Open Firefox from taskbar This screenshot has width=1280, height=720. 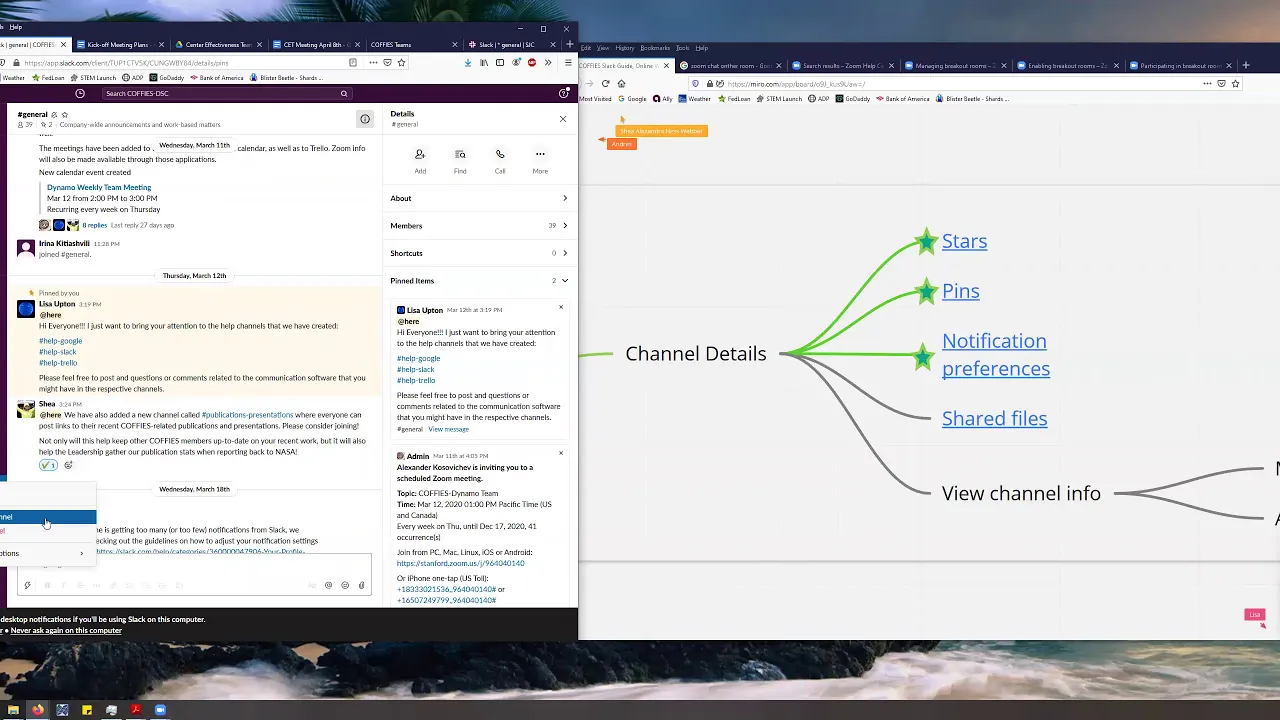click(x=37, y=710)
